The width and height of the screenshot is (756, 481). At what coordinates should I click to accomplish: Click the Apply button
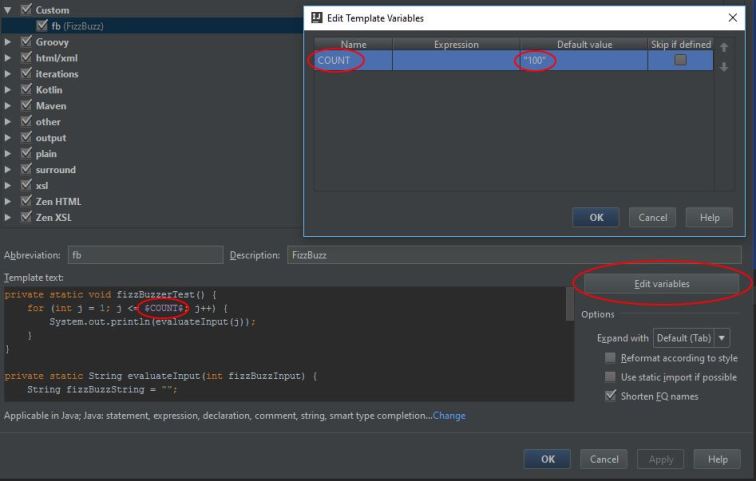[x=661, y=459]
